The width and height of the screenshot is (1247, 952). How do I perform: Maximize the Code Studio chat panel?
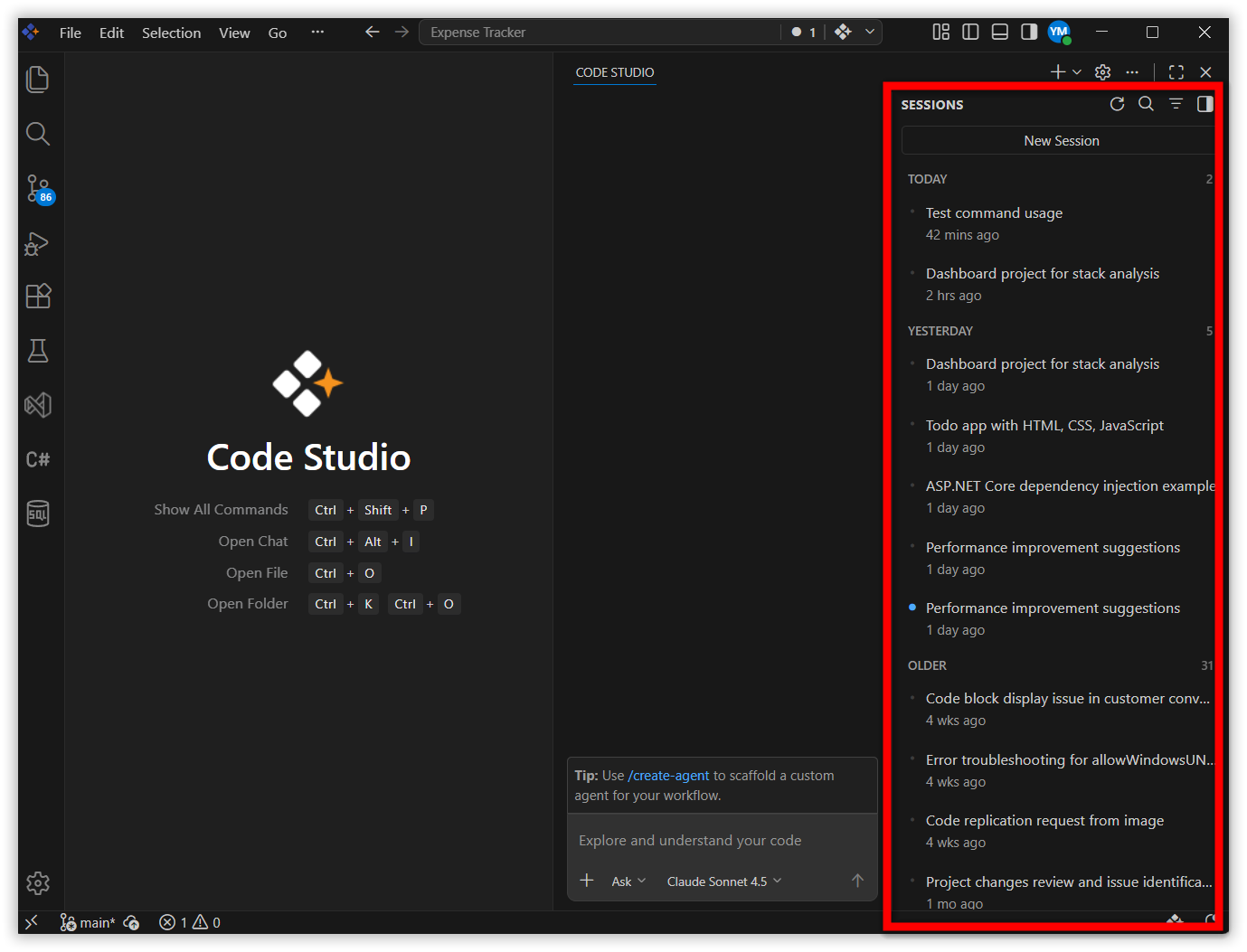coord(1176,72)
